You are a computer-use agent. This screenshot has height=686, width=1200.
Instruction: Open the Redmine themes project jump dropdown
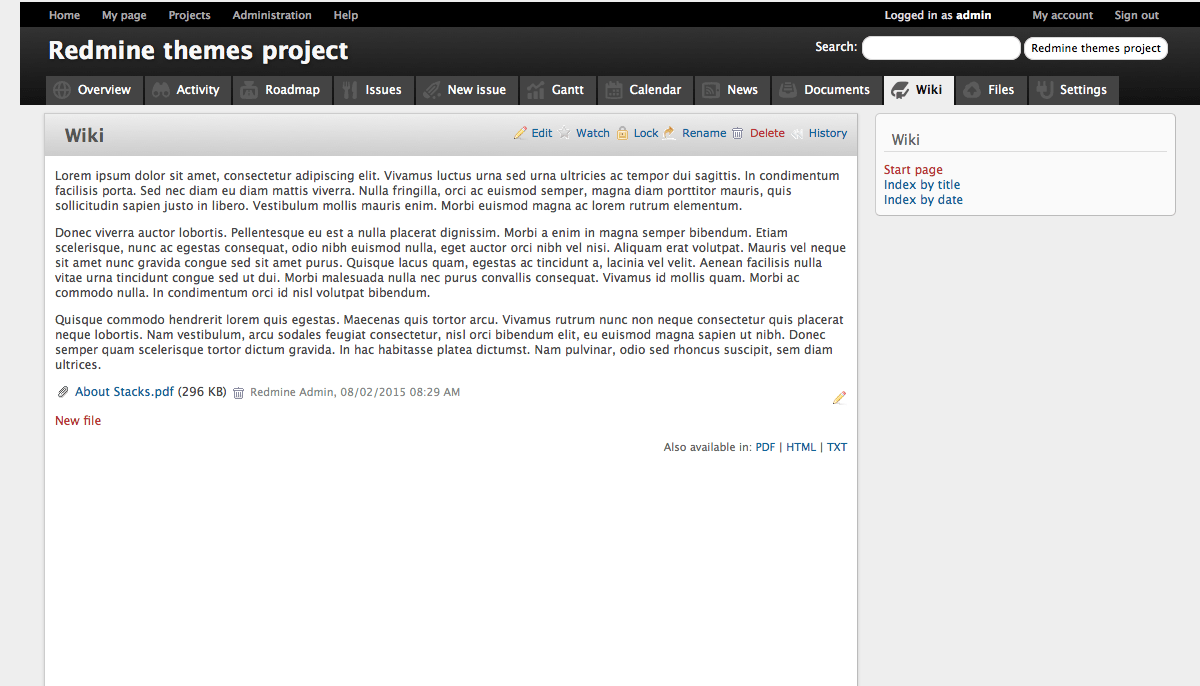point(1096,48)
